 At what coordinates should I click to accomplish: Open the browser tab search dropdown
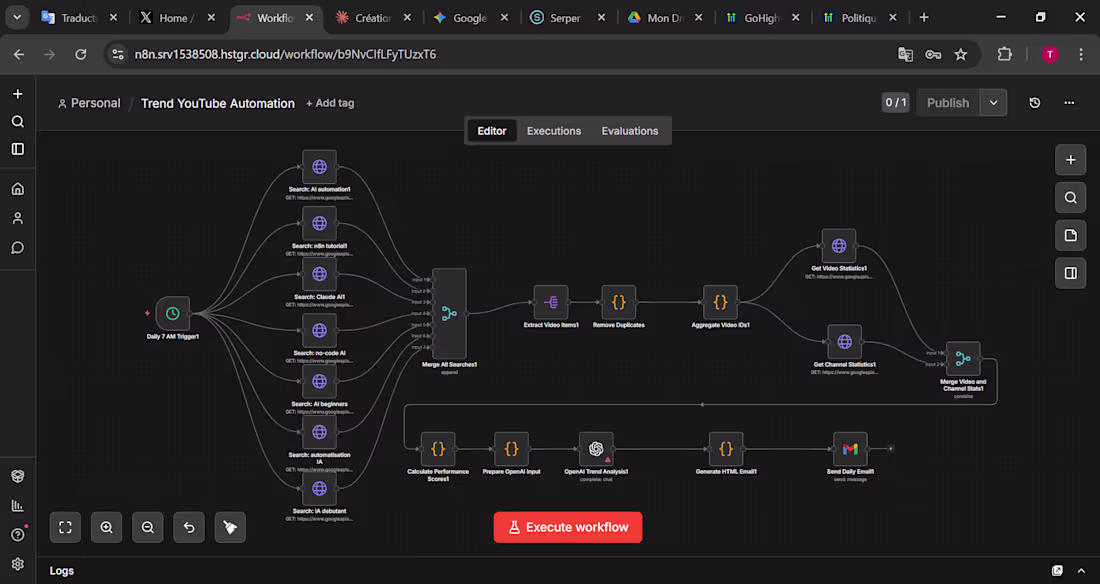[x=17, y=18]
